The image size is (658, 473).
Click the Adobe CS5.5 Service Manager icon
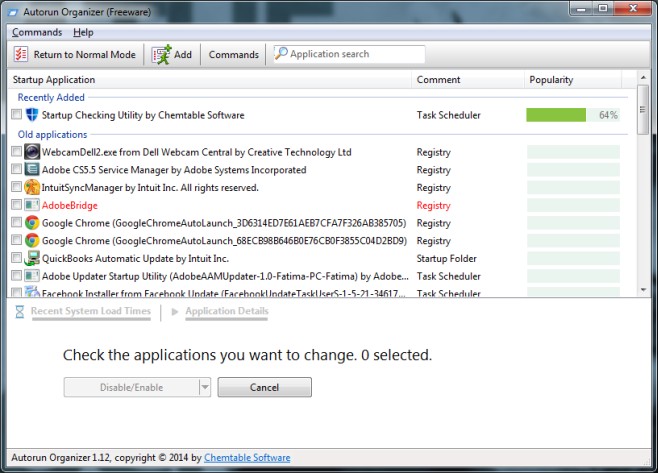tap(32, 169)
